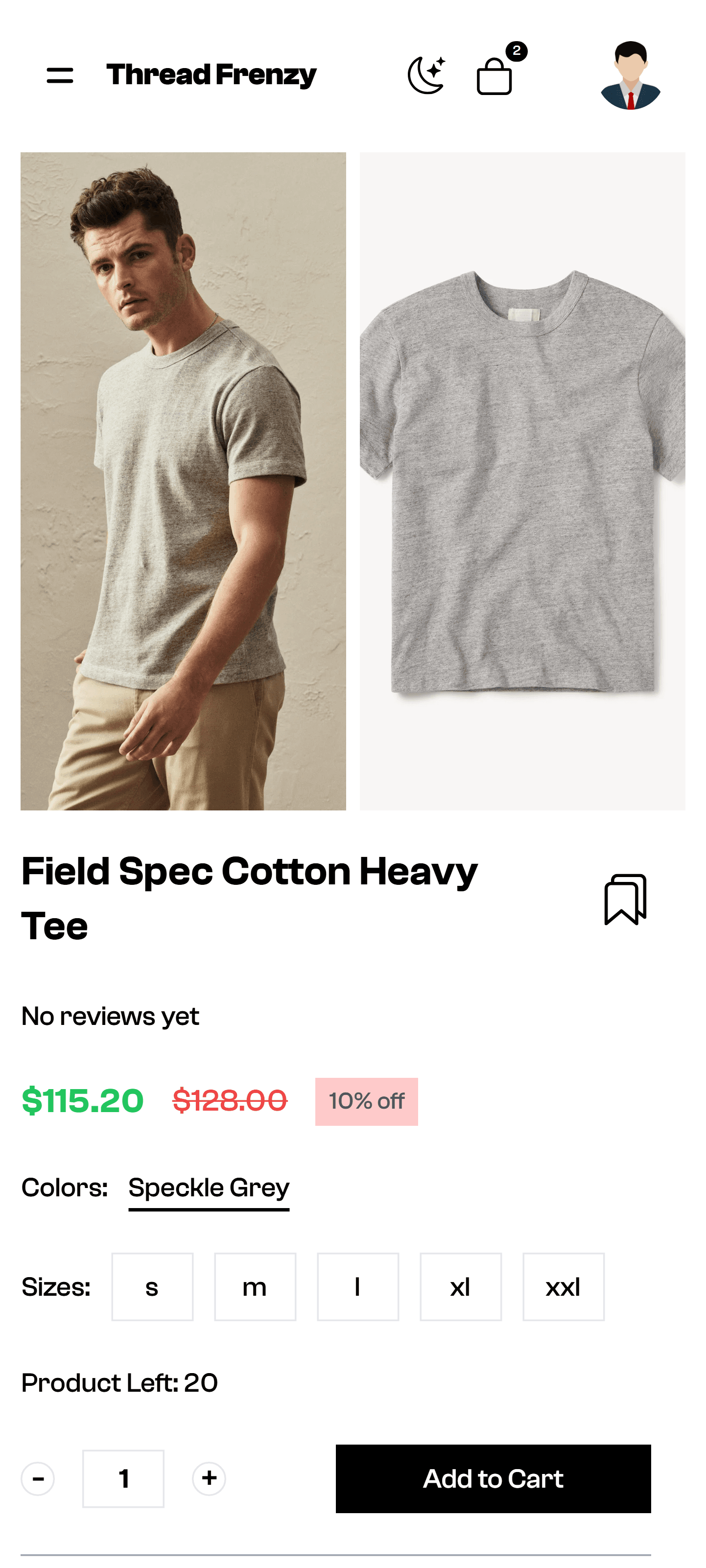Click the 10% off discount badge
This screenshot has width=706, height=1568.
pyautogui.click(x=366, y=1101)
